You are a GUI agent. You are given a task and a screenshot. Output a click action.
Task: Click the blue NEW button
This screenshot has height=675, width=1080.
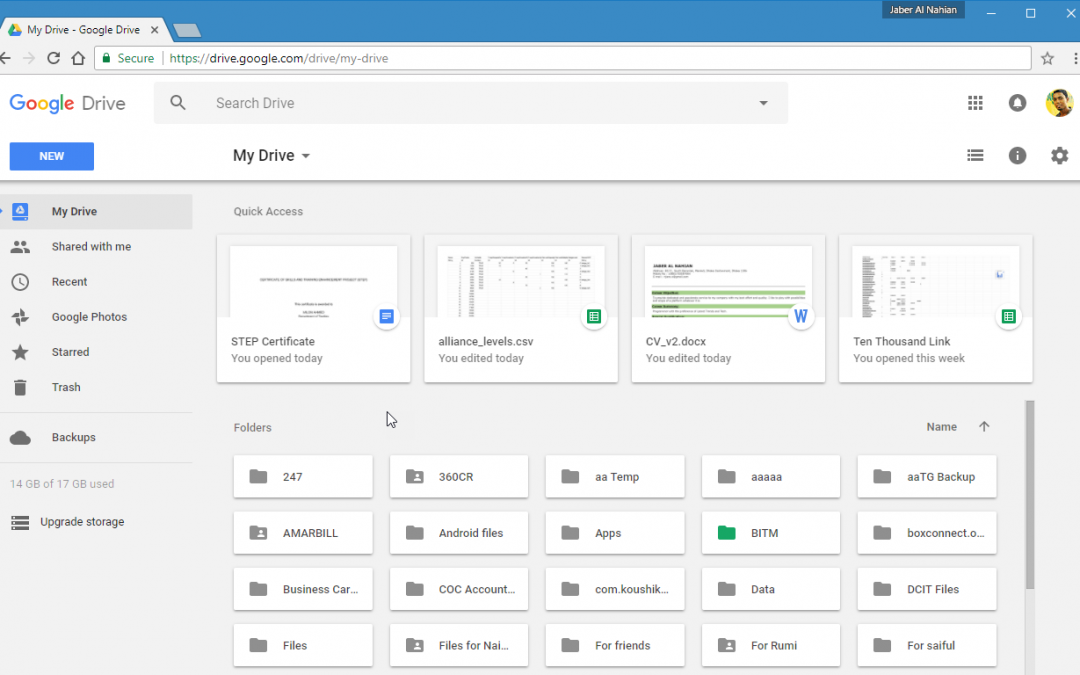[x=51, y=156]
